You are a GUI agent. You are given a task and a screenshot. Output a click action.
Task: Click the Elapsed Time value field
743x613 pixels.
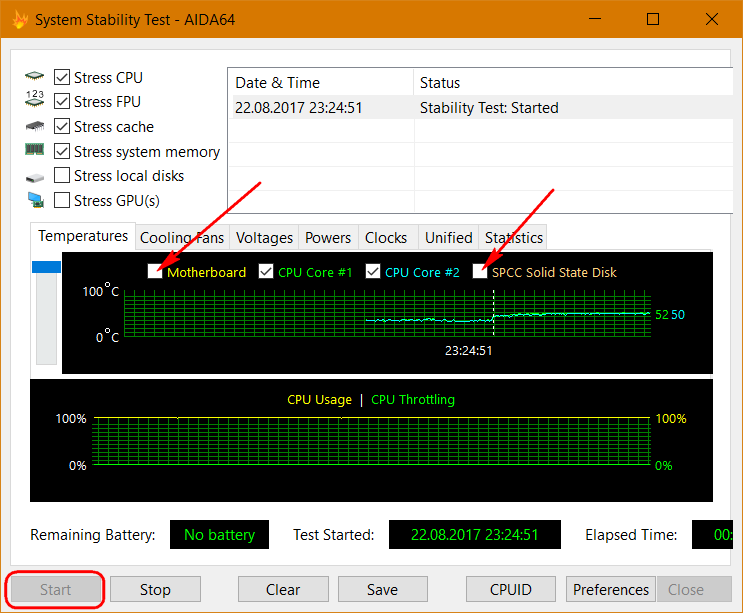tap(712, 535)
